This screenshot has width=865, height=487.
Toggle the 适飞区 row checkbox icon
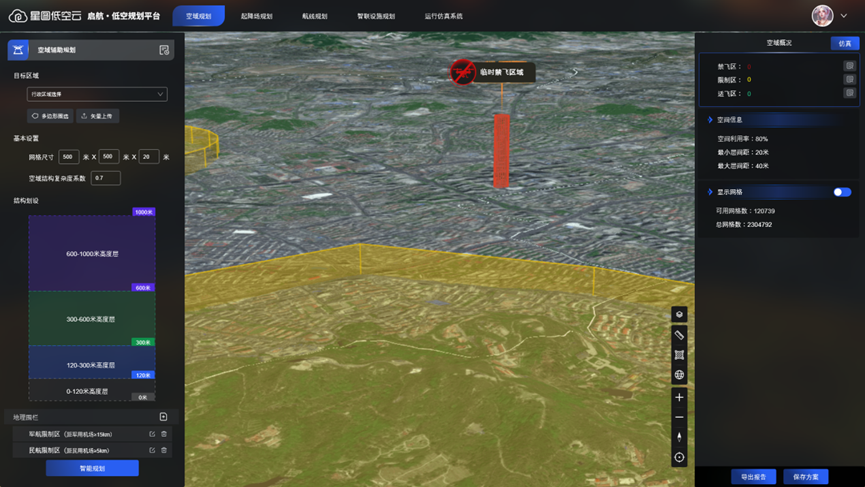(x=849, y=93)
